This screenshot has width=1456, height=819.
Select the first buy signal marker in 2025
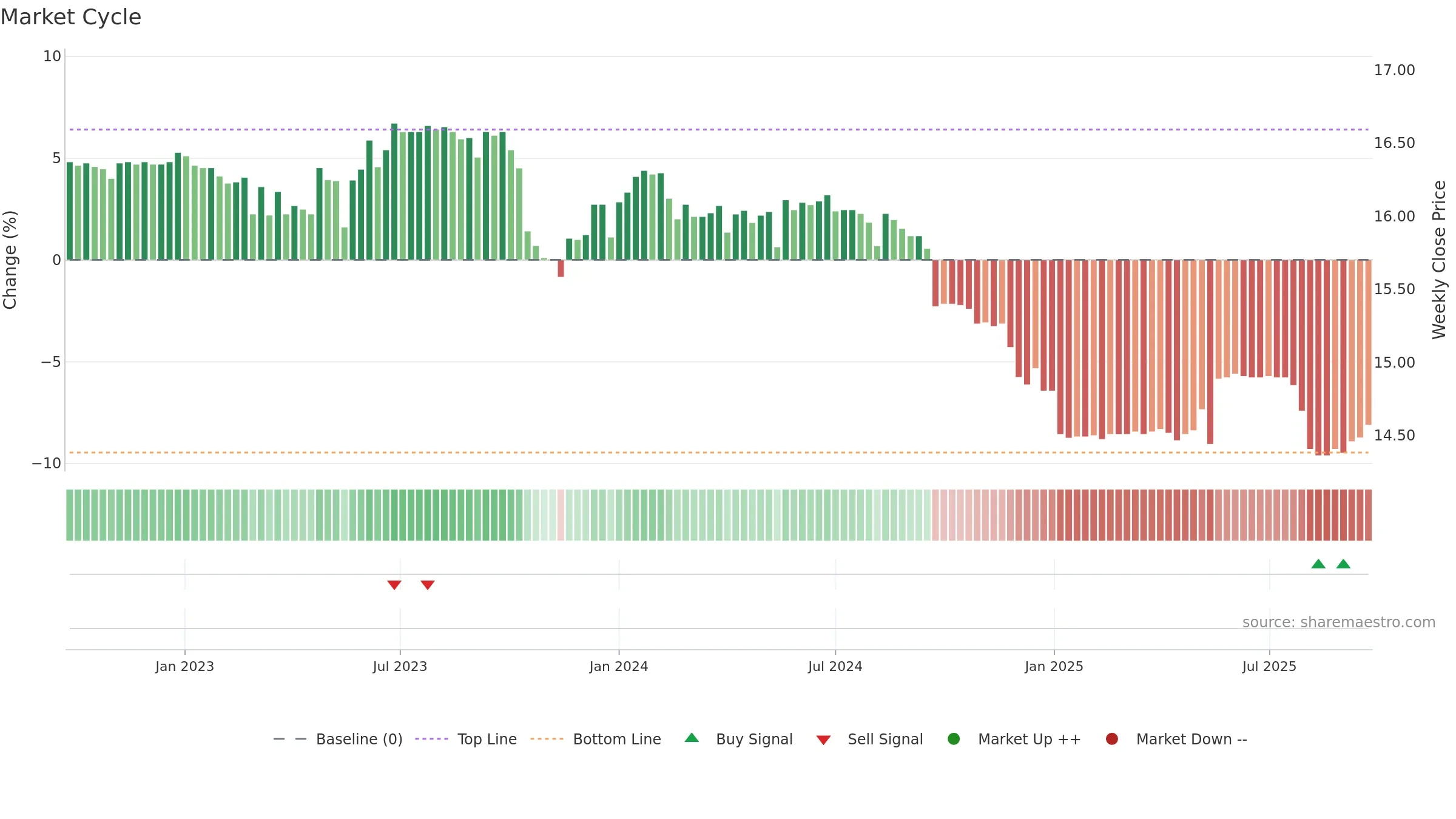point(1318,564)
